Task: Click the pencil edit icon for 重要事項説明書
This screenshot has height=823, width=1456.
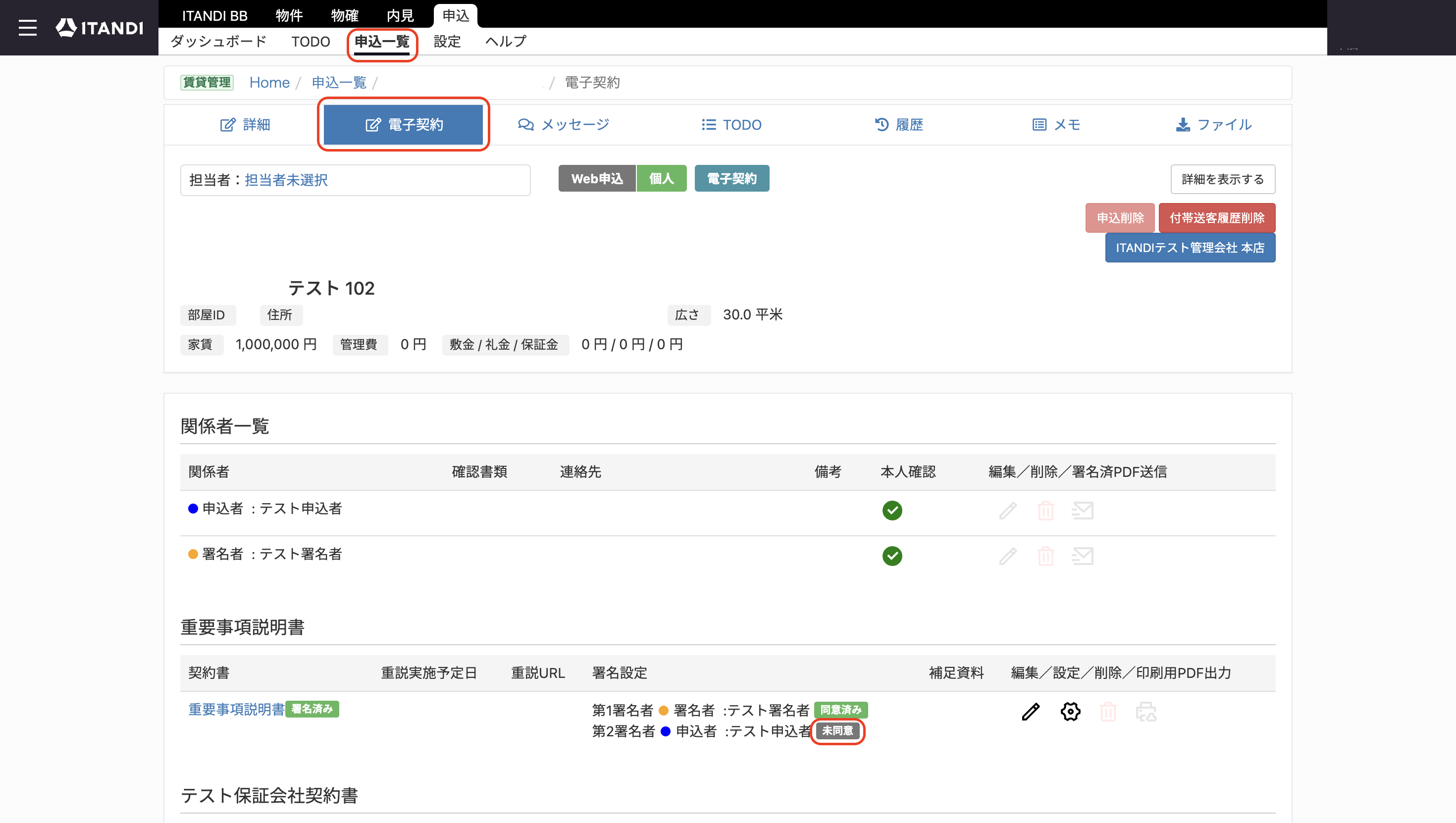Action: (x=1031, y=712)
